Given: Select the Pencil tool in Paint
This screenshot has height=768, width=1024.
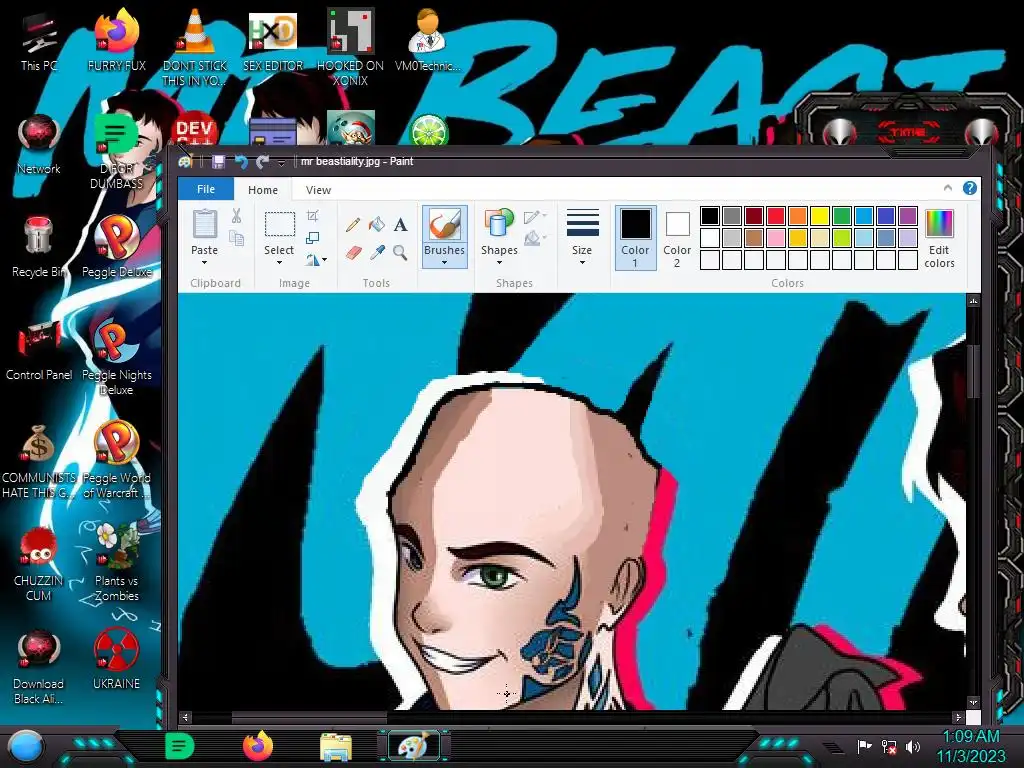Looking at the screenshot, I should (x=353, y=225).
